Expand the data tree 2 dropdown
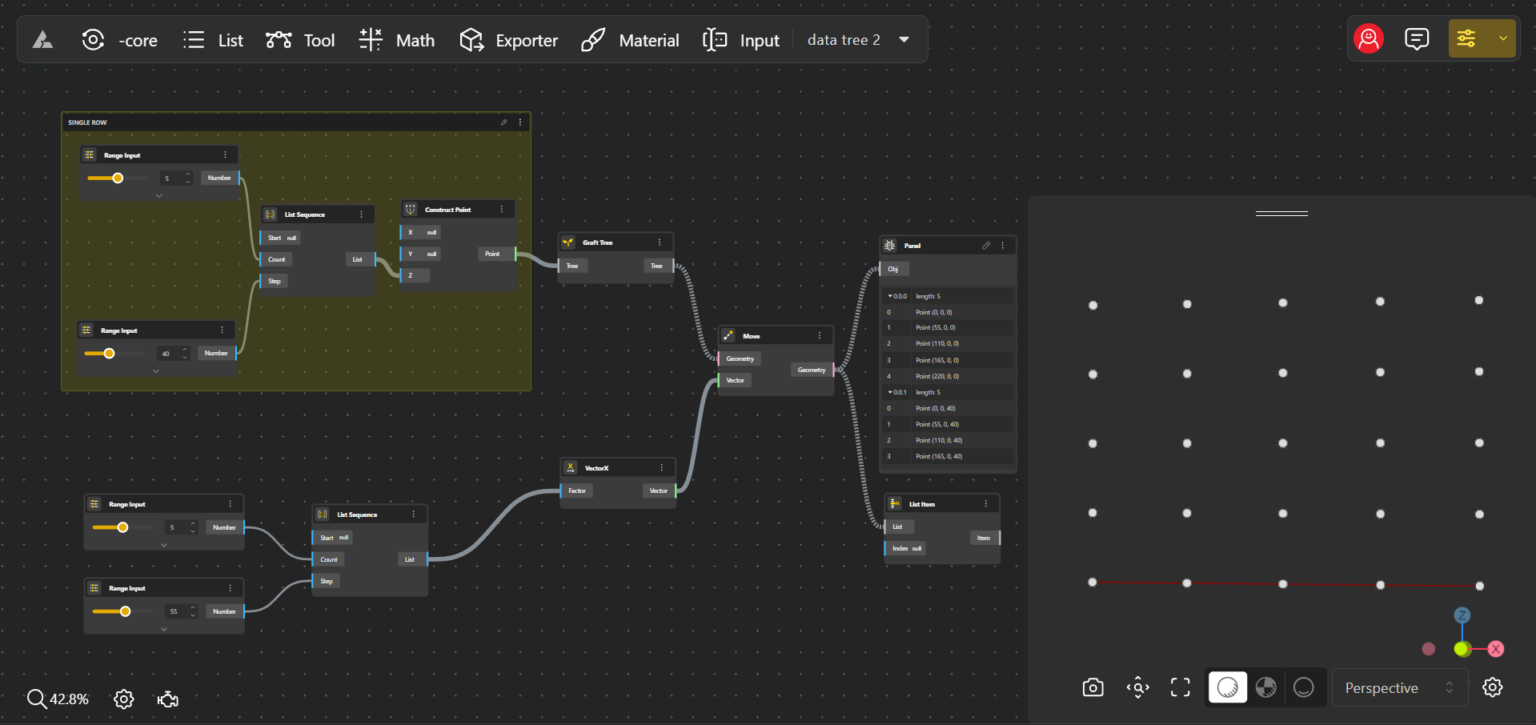 (x=903, y=39)
